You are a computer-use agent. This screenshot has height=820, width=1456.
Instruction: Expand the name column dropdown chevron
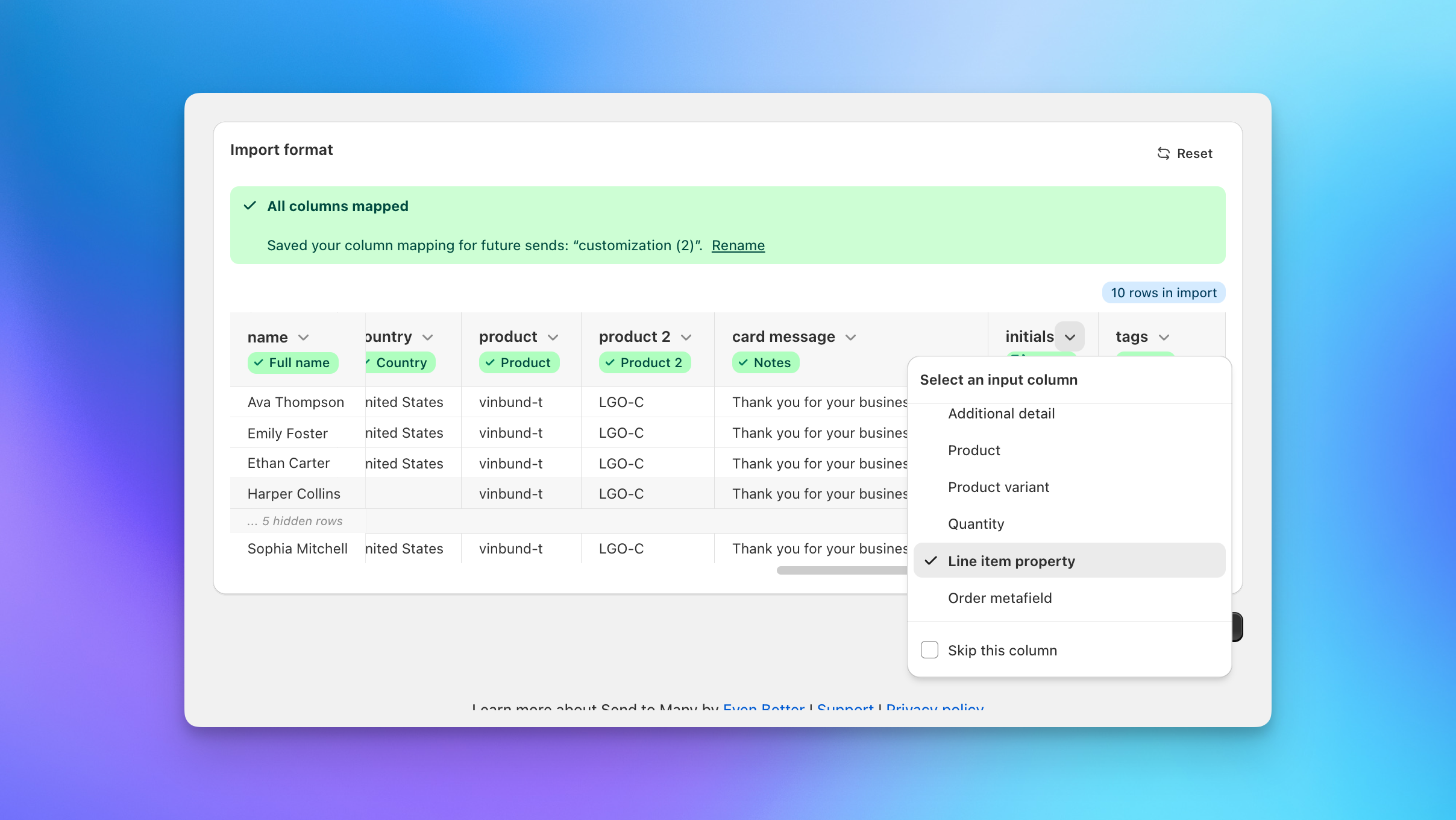303,337
